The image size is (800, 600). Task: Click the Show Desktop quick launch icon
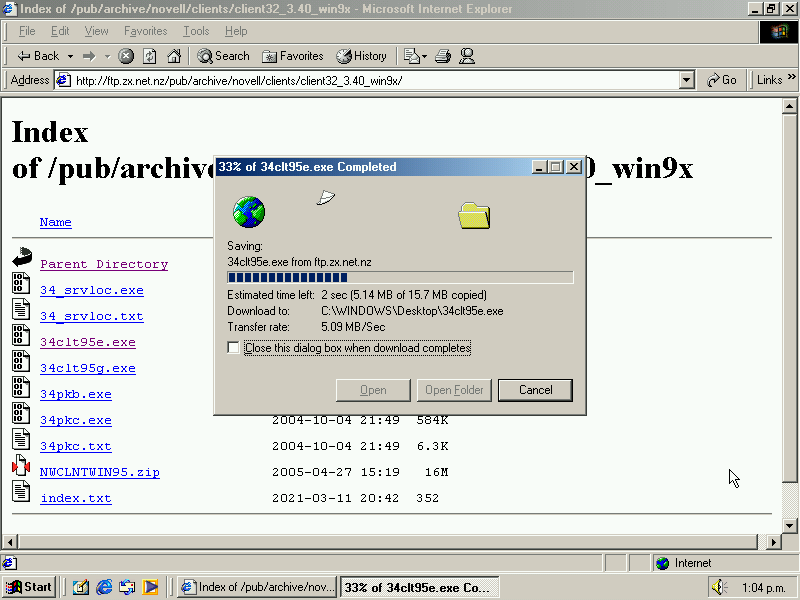80,587
